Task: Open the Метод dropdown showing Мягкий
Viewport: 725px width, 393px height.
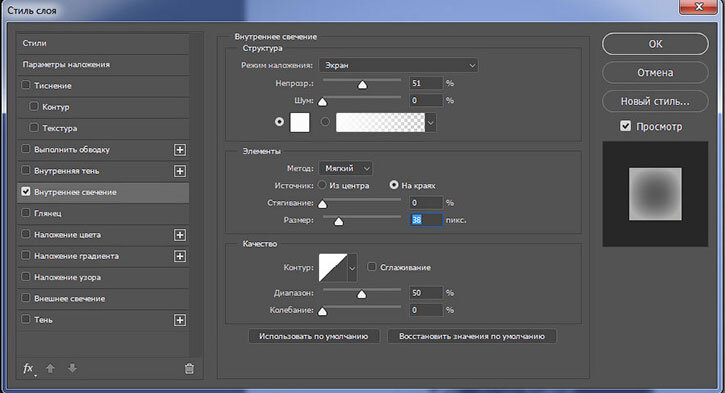Action: (346, 168)
